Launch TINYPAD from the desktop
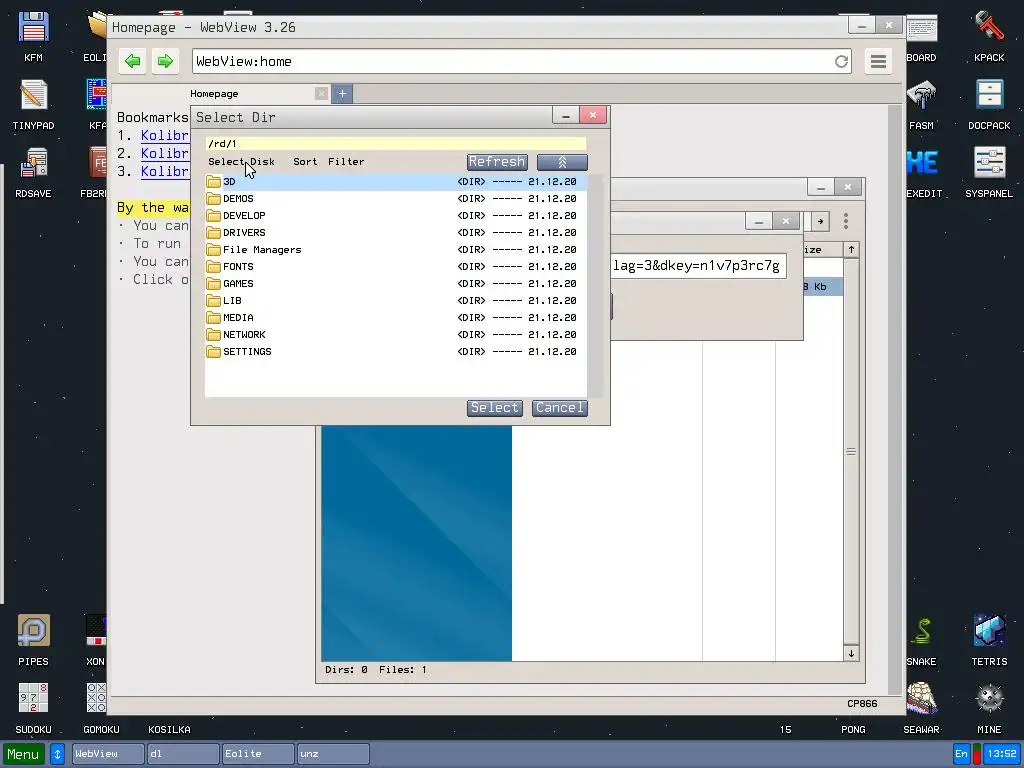1024x768 pixels. click(x=33, y=104)
